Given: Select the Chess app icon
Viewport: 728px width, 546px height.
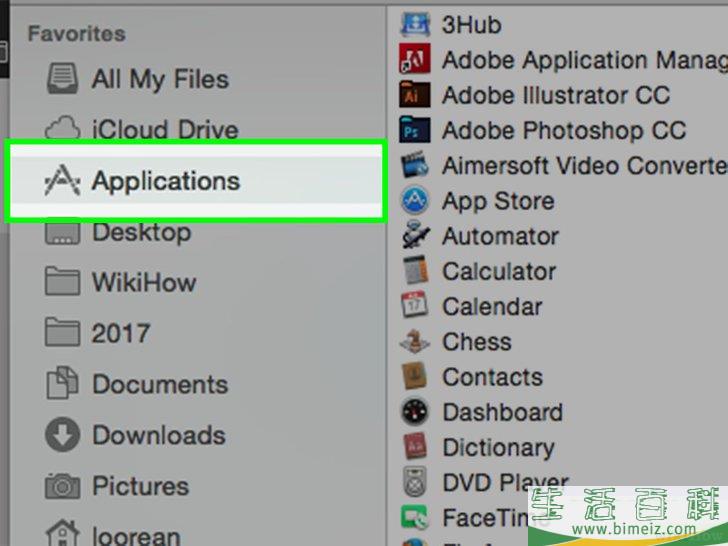Looking at the screenshot, I should (415, 341).
